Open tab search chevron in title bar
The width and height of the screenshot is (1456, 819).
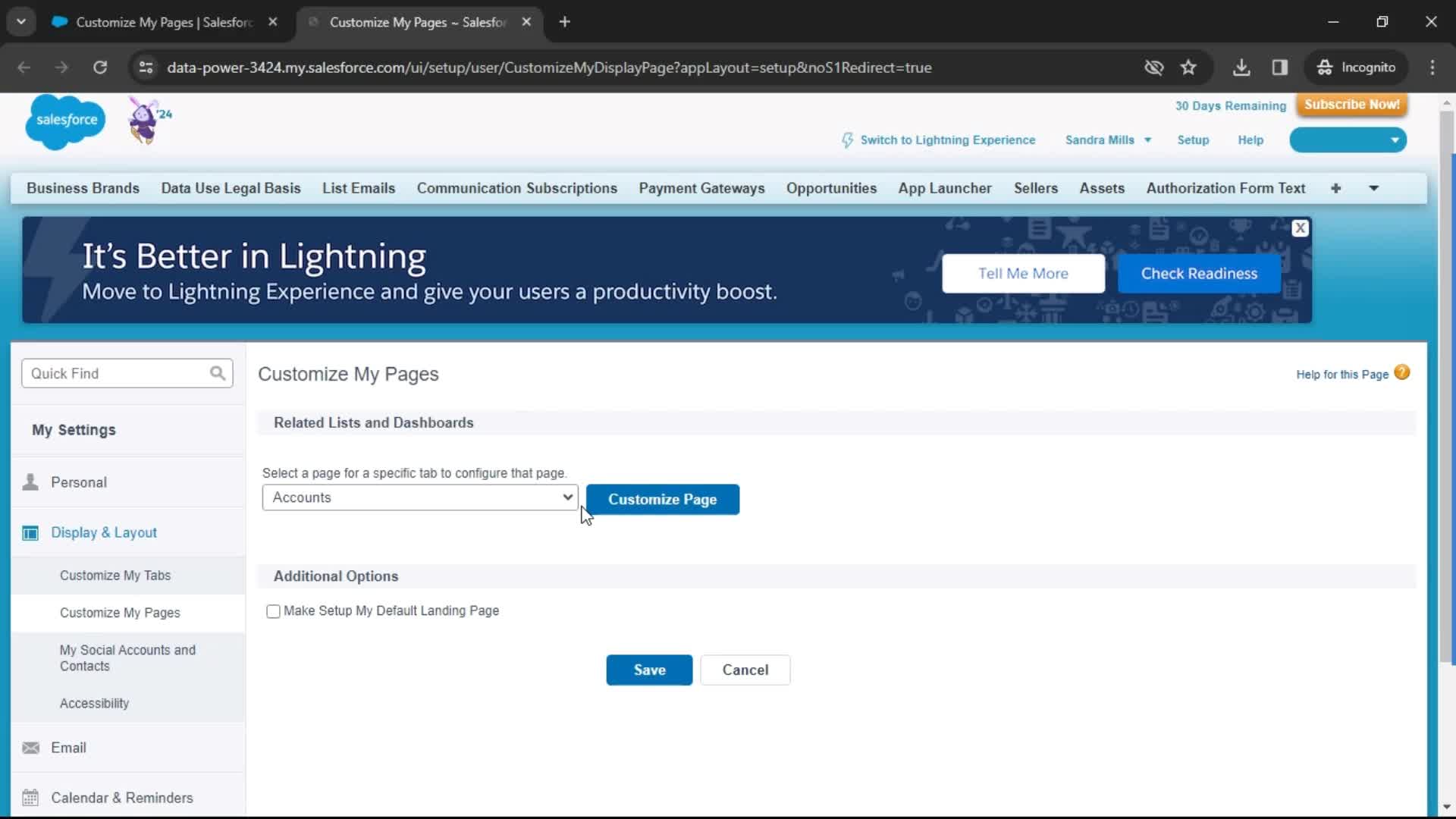pyautogui.click(x=21, y=22)
